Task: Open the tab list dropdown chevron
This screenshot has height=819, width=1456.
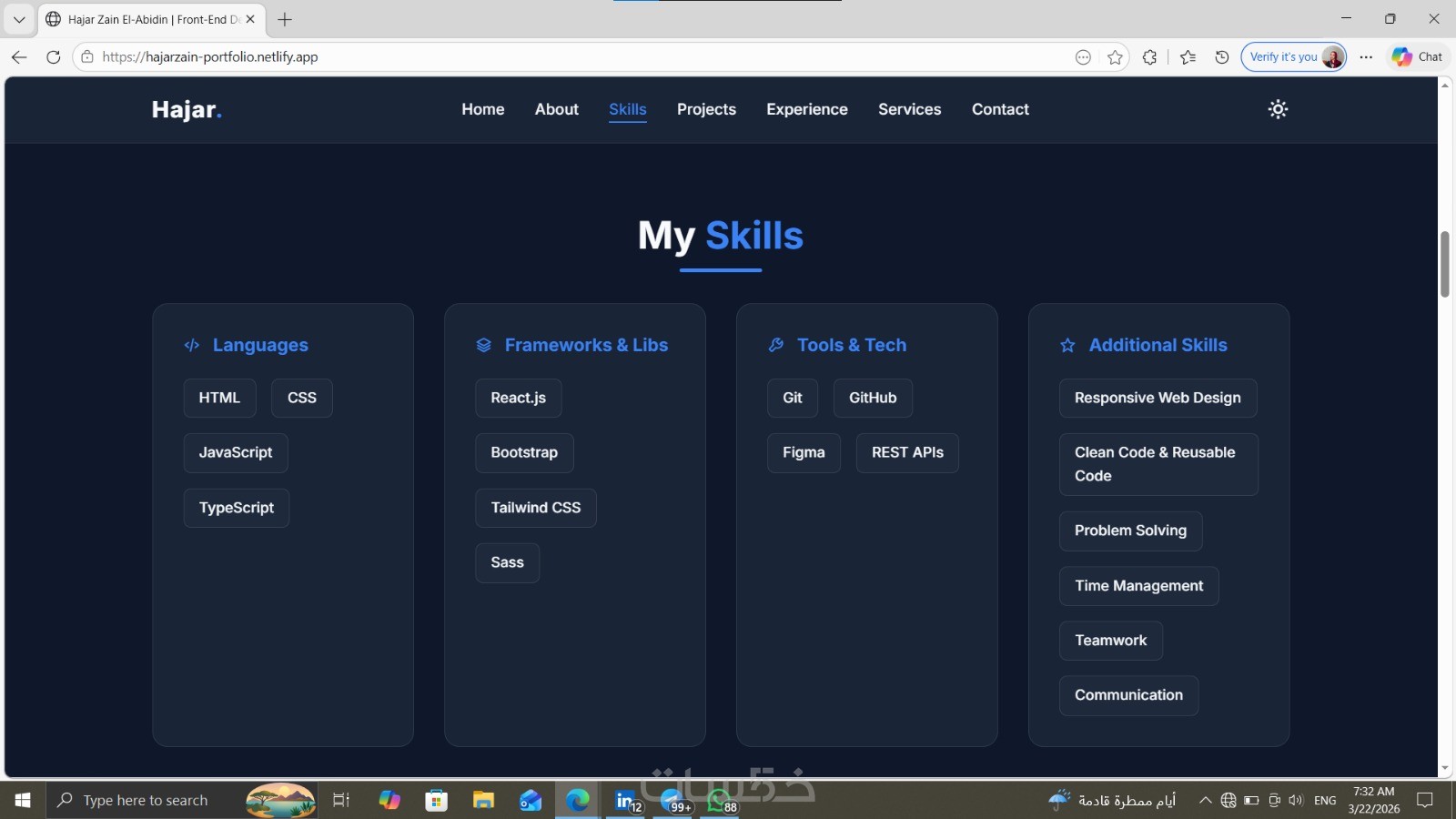Action: 19,19
